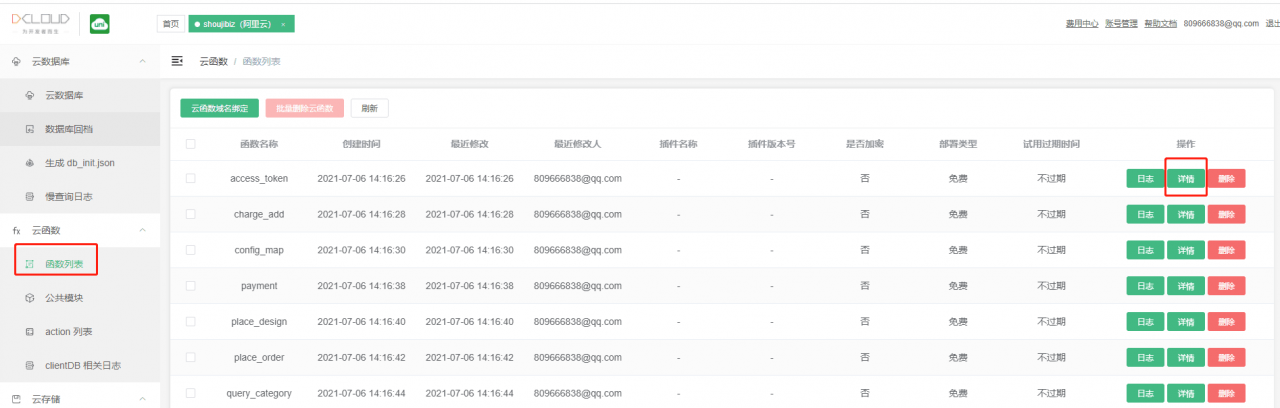Click the 数据库回档 sidebar icon
This screenshot has height=408, width=1280.
[x=29, y=129]
